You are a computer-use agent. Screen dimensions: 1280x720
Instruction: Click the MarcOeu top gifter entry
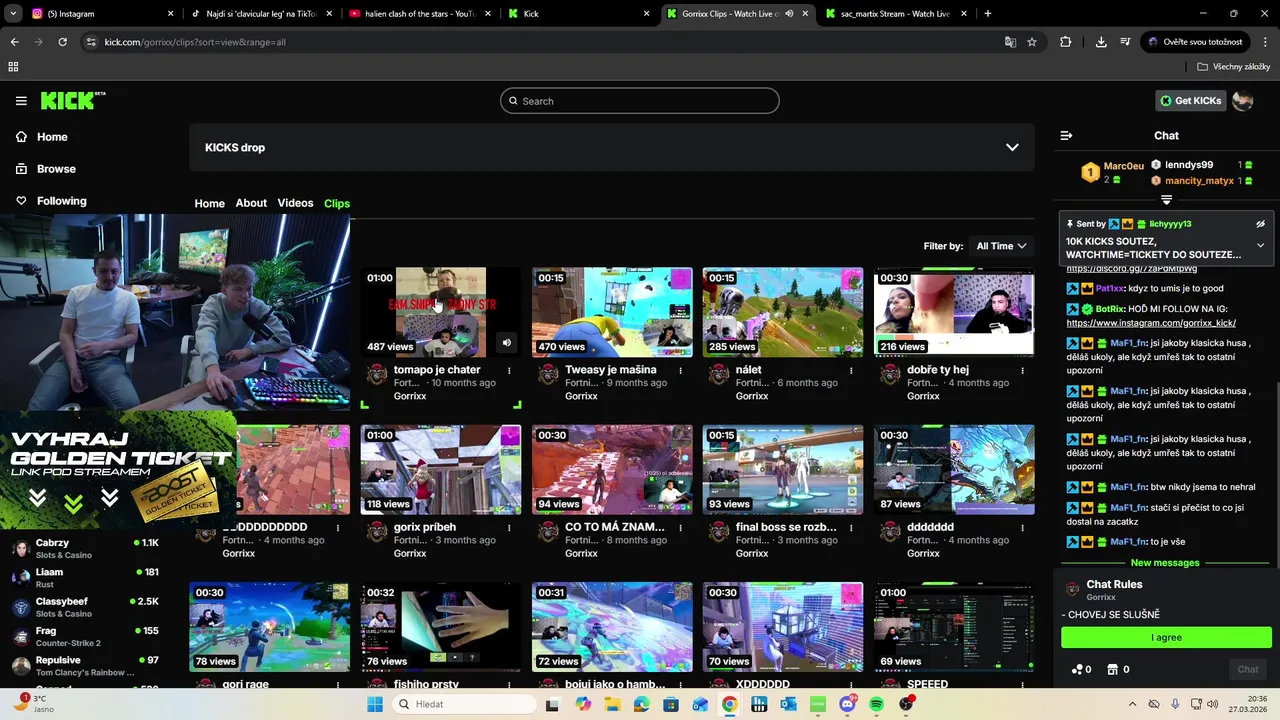tap(1112, 172)
